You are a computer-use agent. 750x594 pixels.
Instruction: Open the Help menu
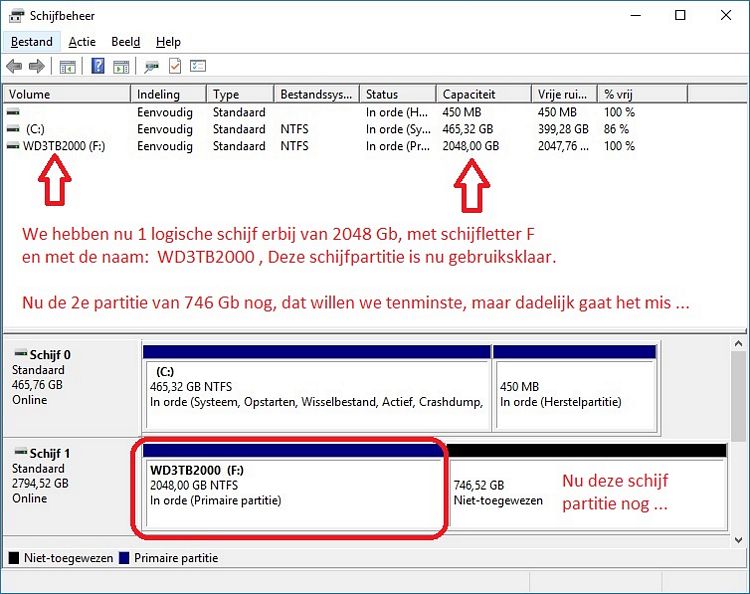tap(168, 42)
